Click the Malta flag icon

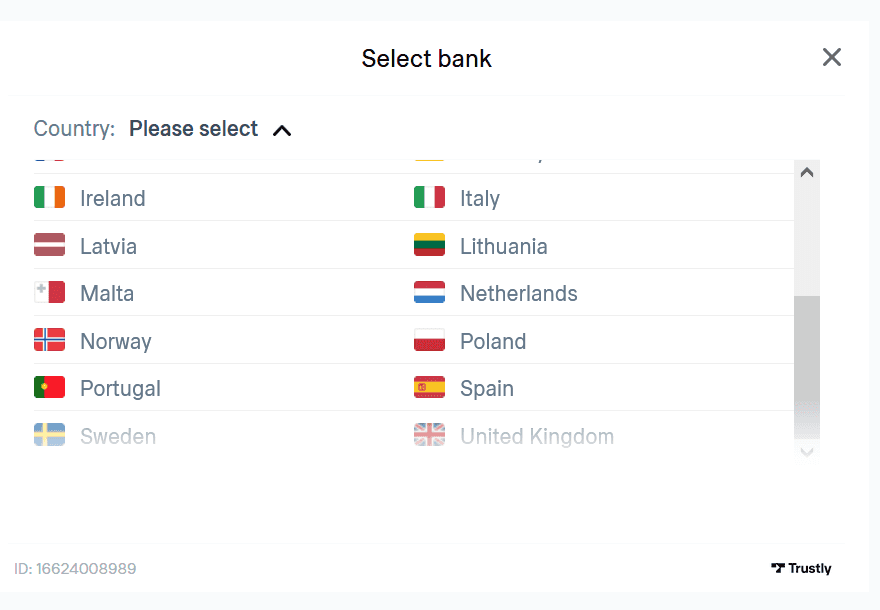(49, 293)
